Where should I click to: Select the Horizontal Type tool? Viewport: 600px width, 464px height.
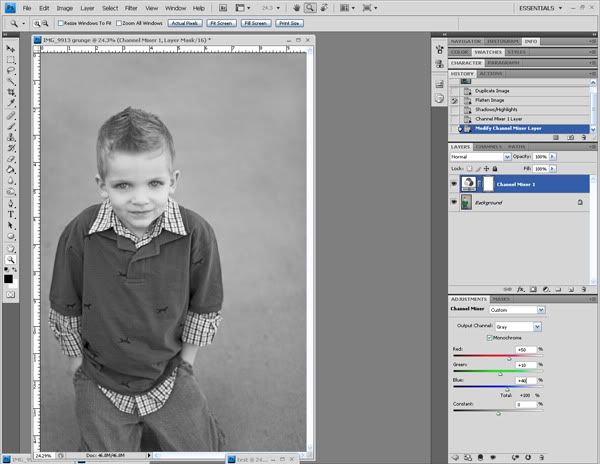[x=10, y=214]
